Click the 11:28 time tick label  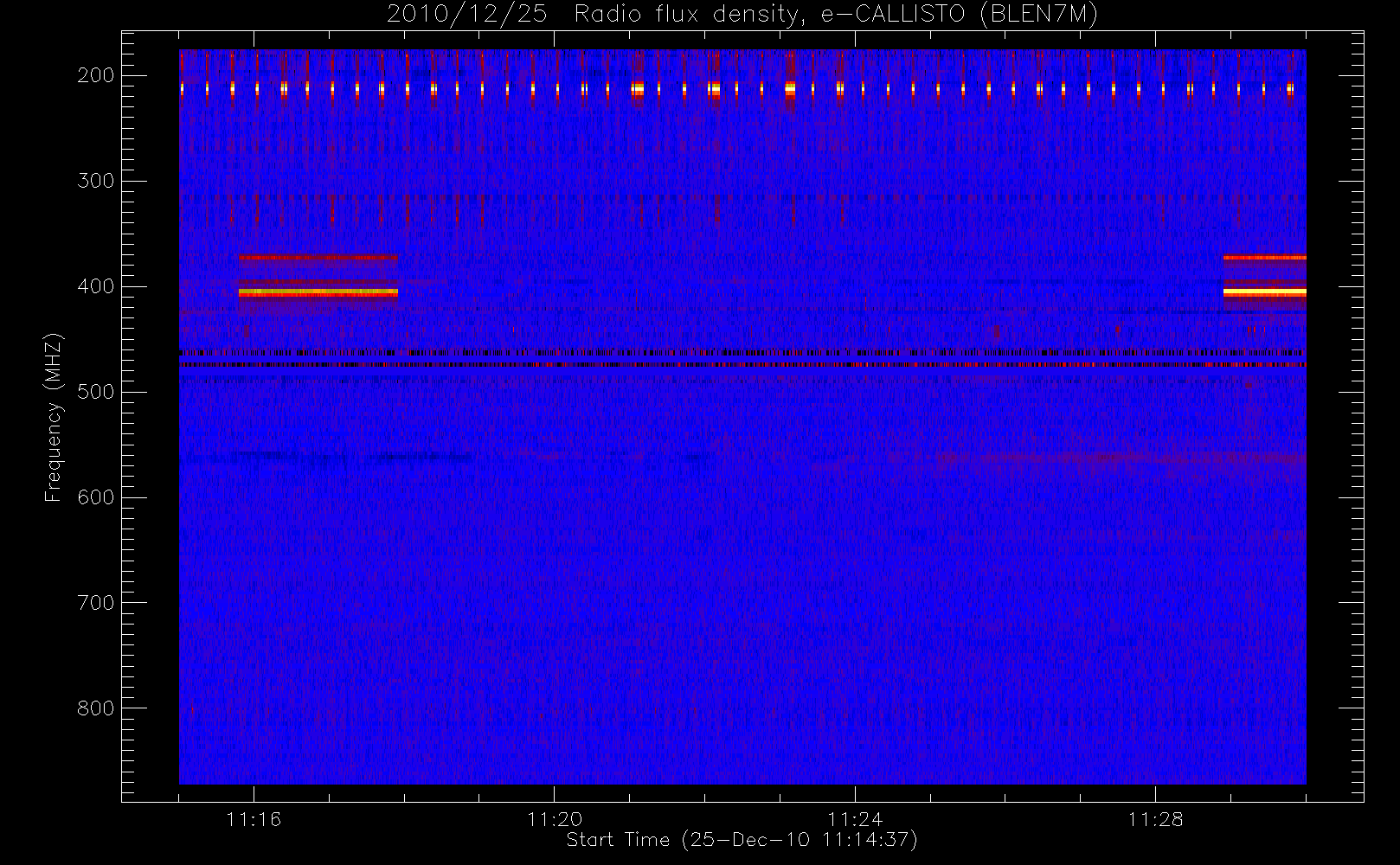(x=1155, y=818)
